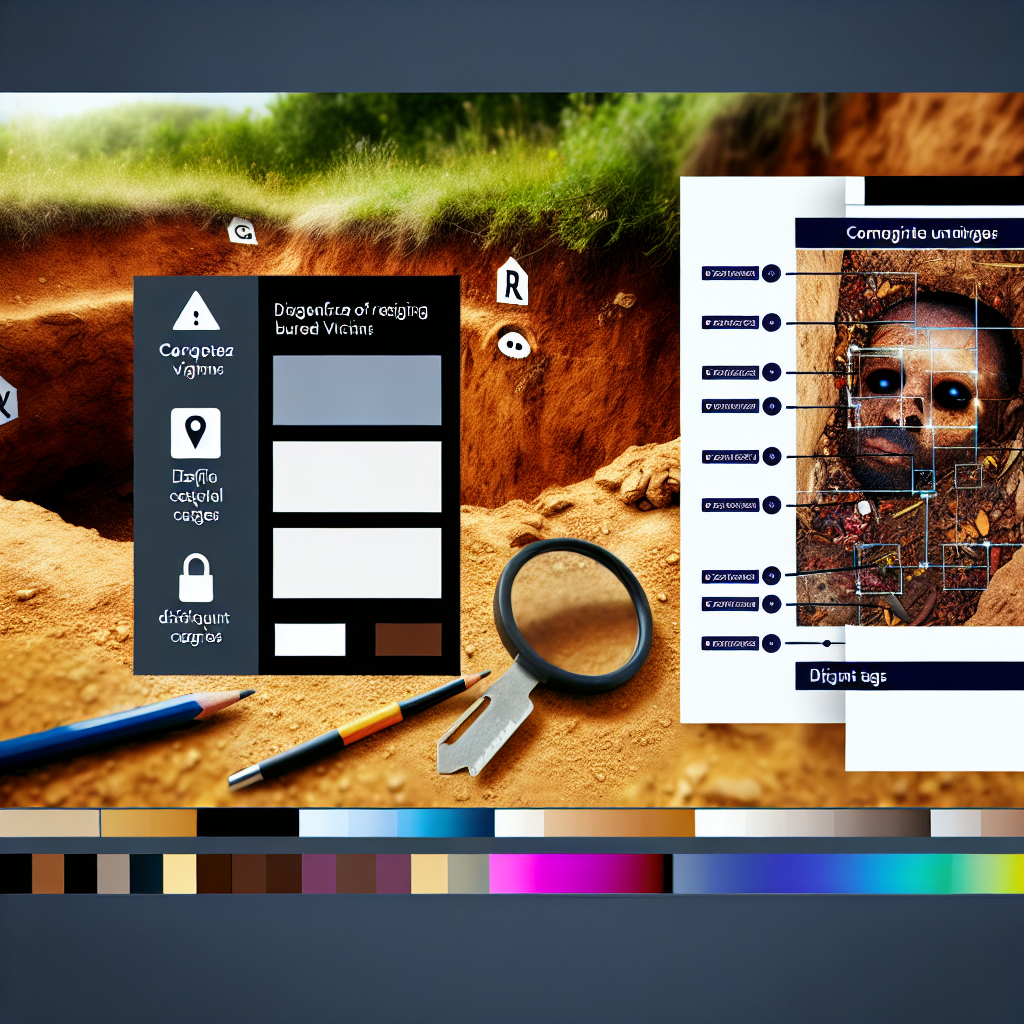The height and width of the screenshot is (1024, 1024).
Task: Open the middle white field in dialog
Action: 357,477
